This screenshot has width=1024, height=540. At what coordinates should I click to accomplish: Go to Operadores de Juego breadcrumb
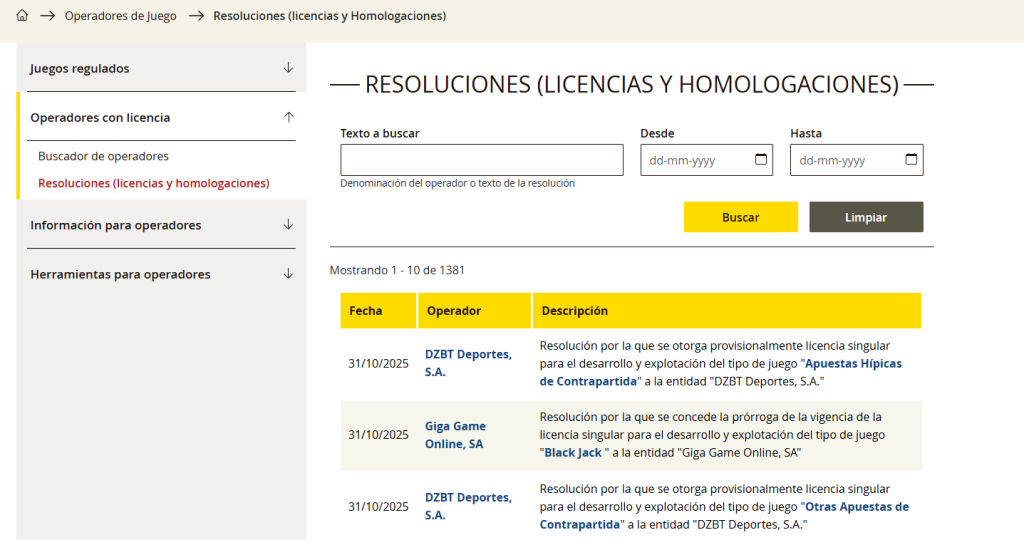(x=120, y=16)
